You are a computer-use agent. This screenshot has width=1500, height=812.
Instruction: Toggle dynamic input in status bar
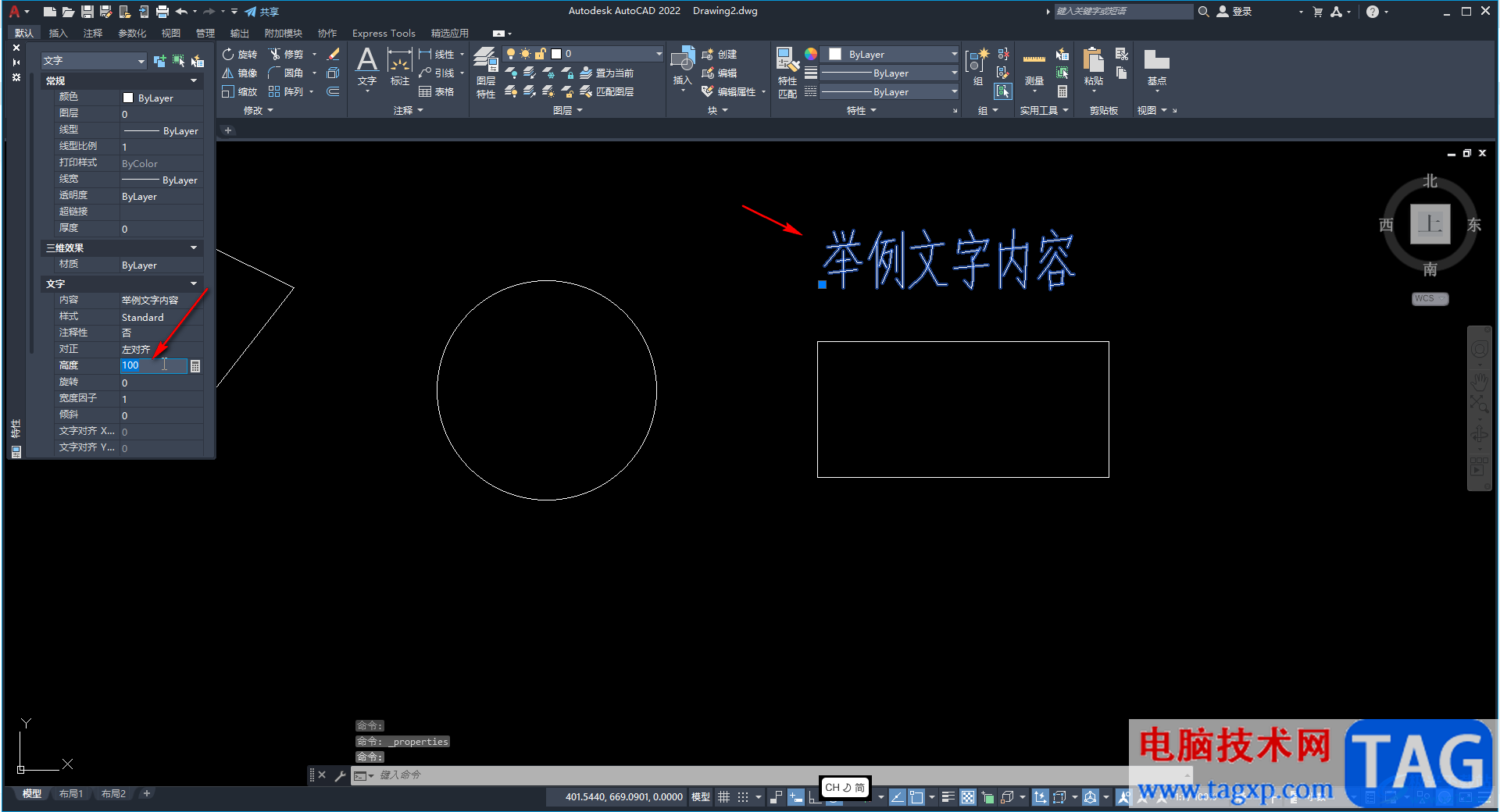point(796,797)
